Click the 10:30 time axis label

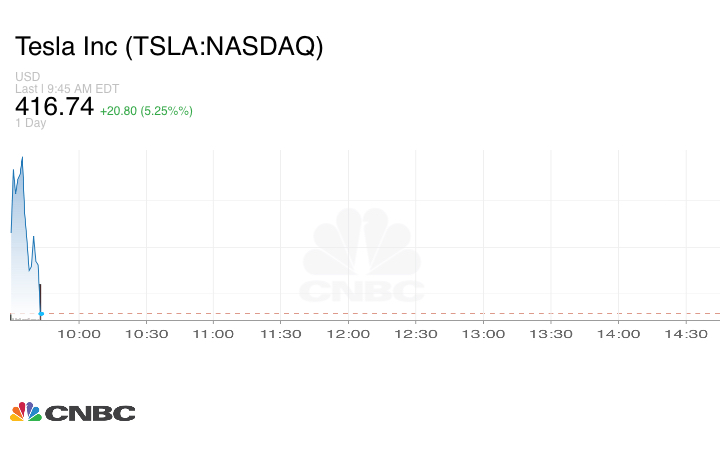[146, 334]
